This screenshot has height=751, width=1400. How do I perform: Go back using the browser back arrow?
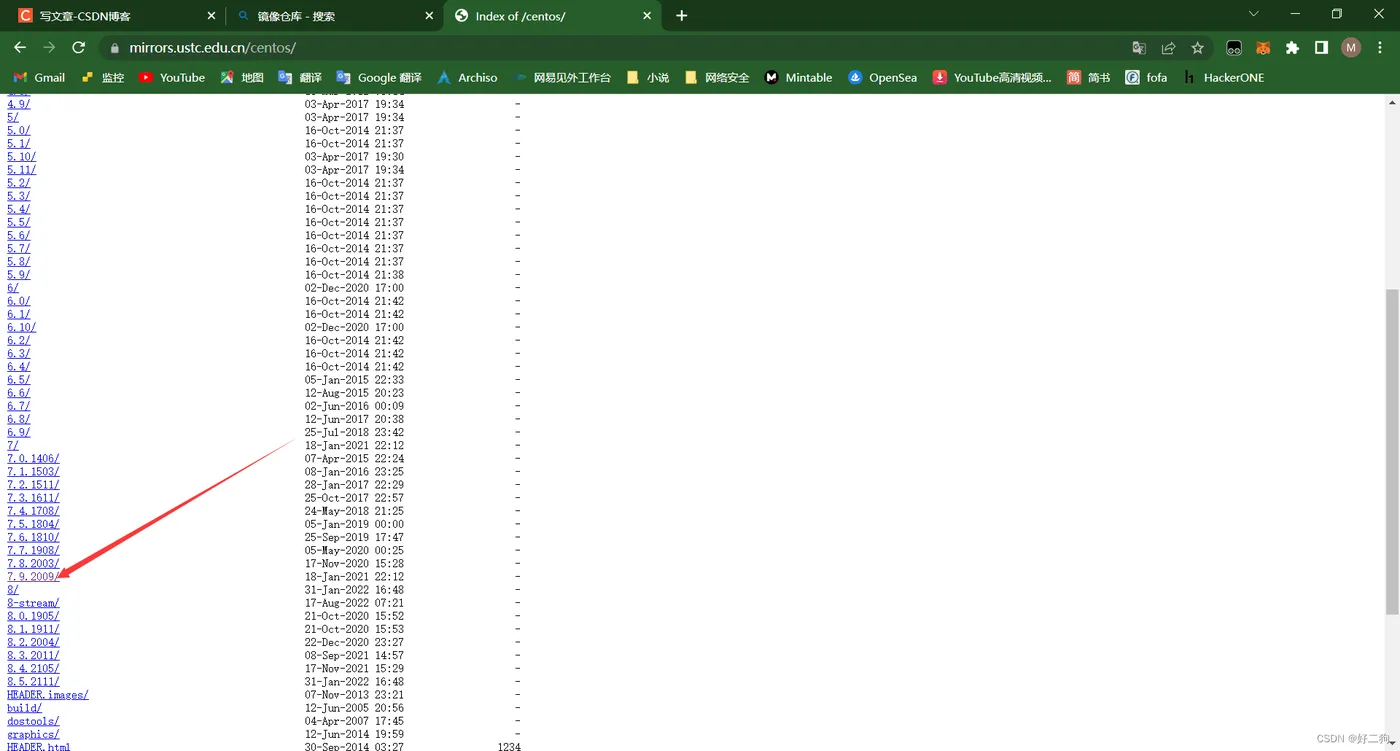coord(20,47)
